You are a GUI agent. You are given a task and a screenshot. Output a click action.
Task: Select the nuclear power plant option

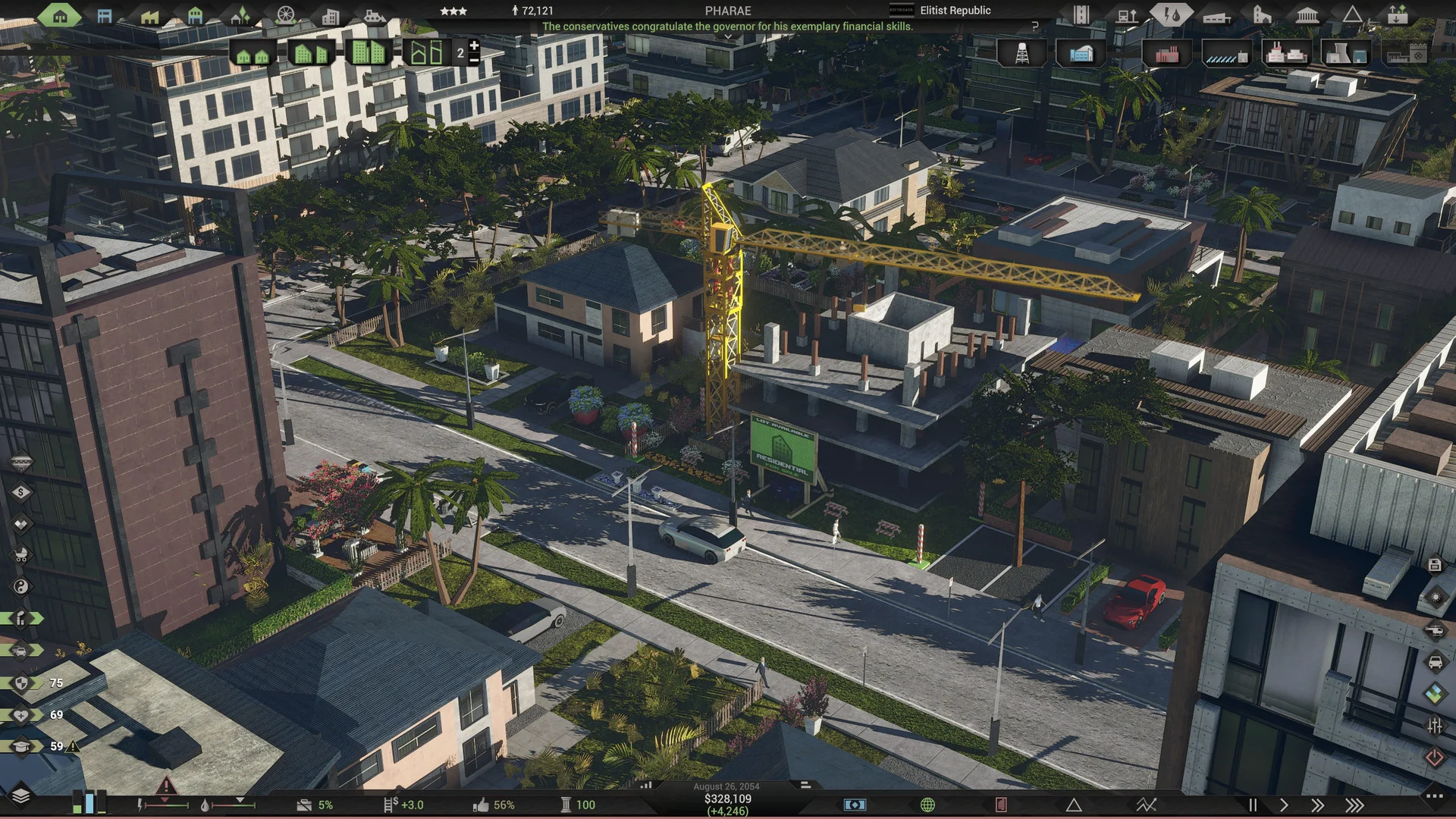(1345, 52)
